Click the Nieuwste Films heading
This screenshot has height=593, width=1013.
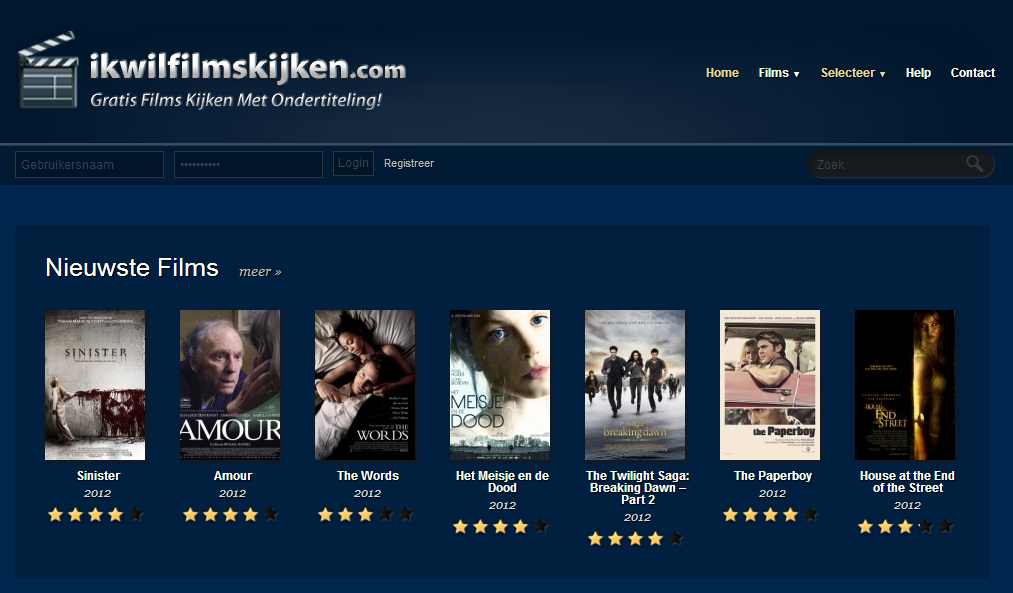pyautogui.click(x=132, y=267)
